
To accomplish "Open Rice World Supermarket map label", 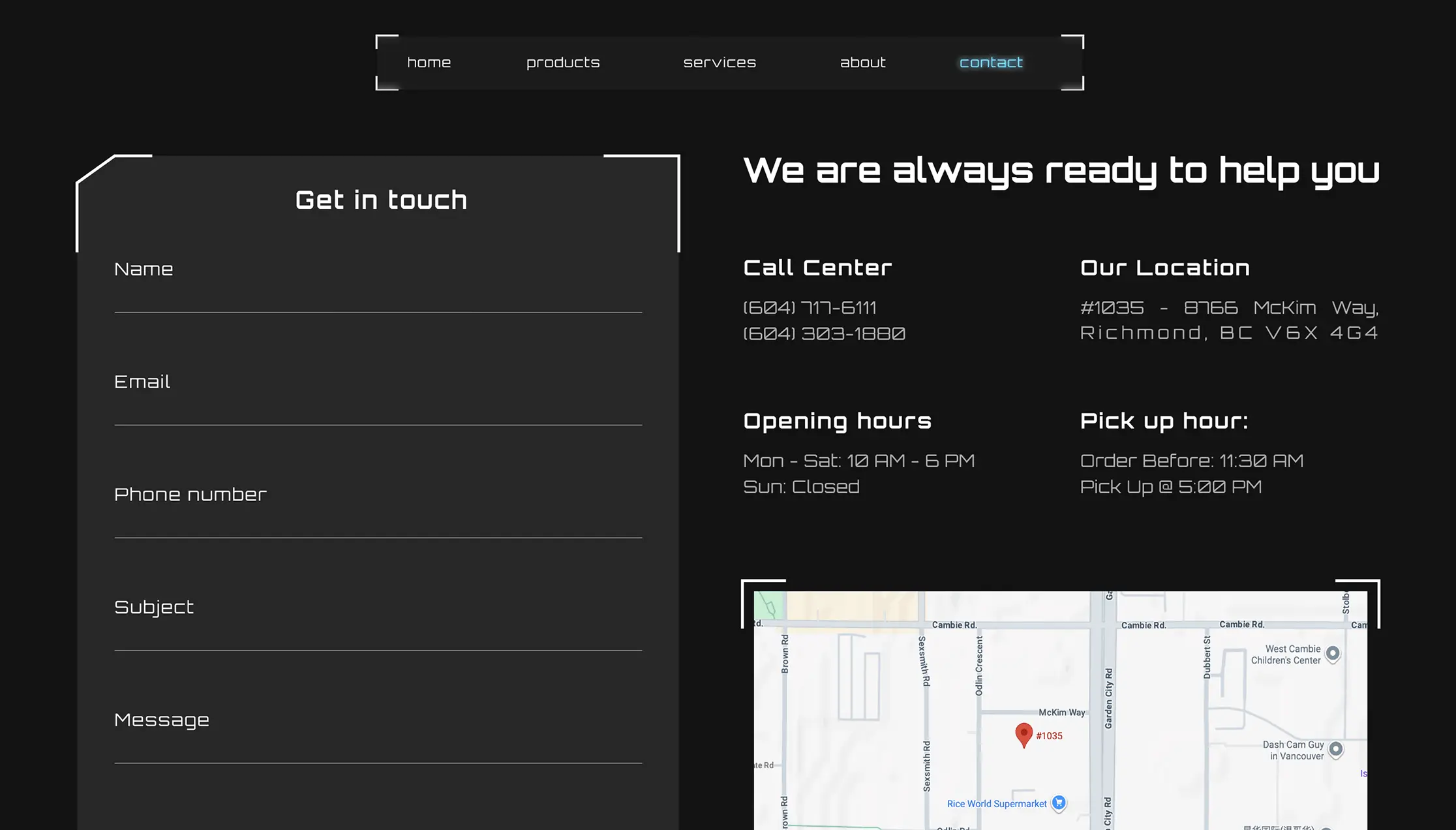I will [997, 804].
